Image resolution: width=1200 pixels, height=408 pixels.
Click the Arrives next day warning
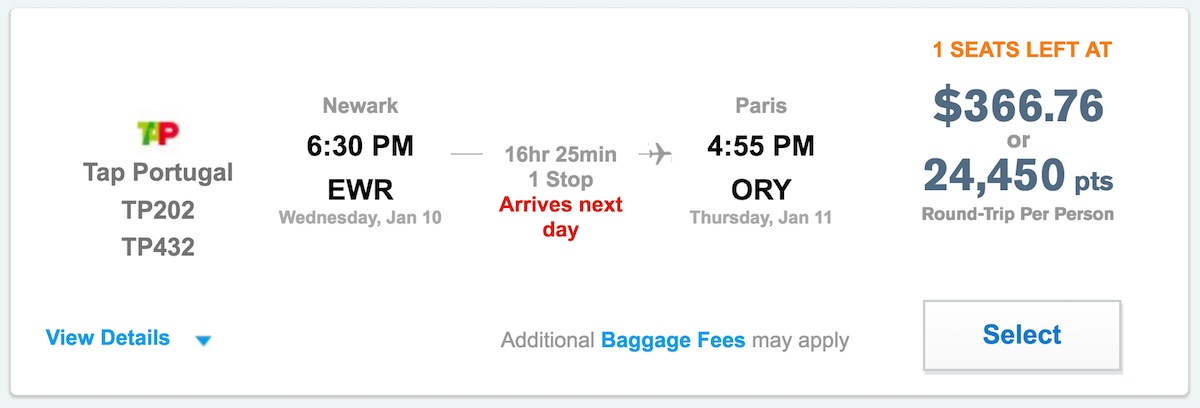[560, 217]
